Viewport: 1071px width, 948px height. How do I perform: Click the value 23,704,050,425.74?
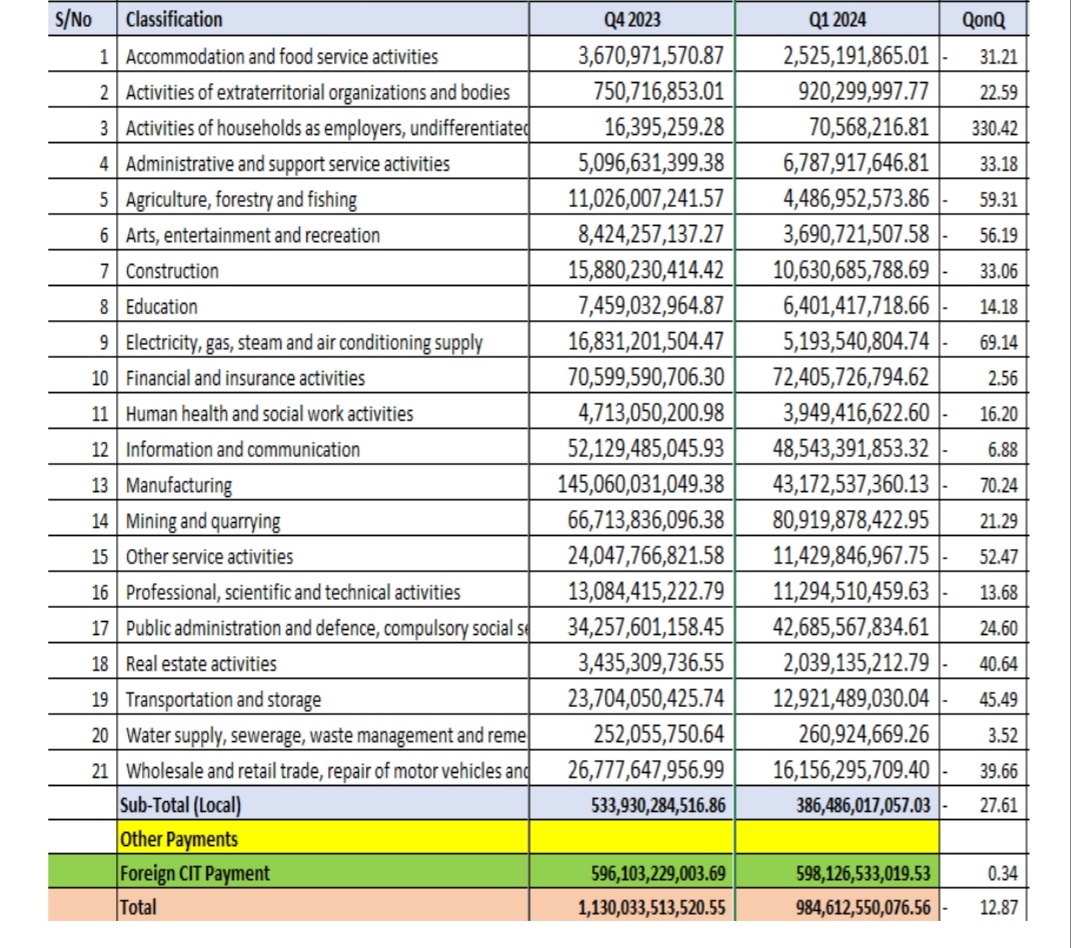point(645,699)
